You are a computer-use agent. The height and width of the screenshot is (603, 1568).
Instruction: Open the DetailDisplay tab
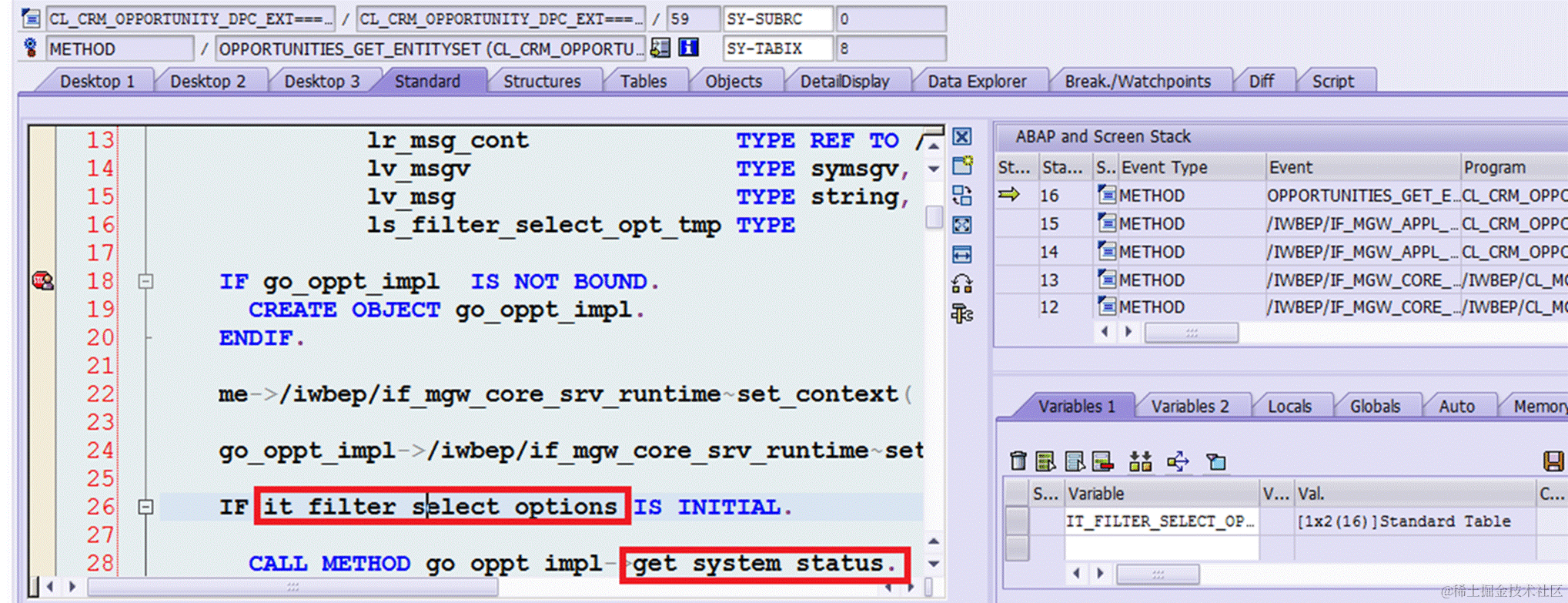point(844,81)
